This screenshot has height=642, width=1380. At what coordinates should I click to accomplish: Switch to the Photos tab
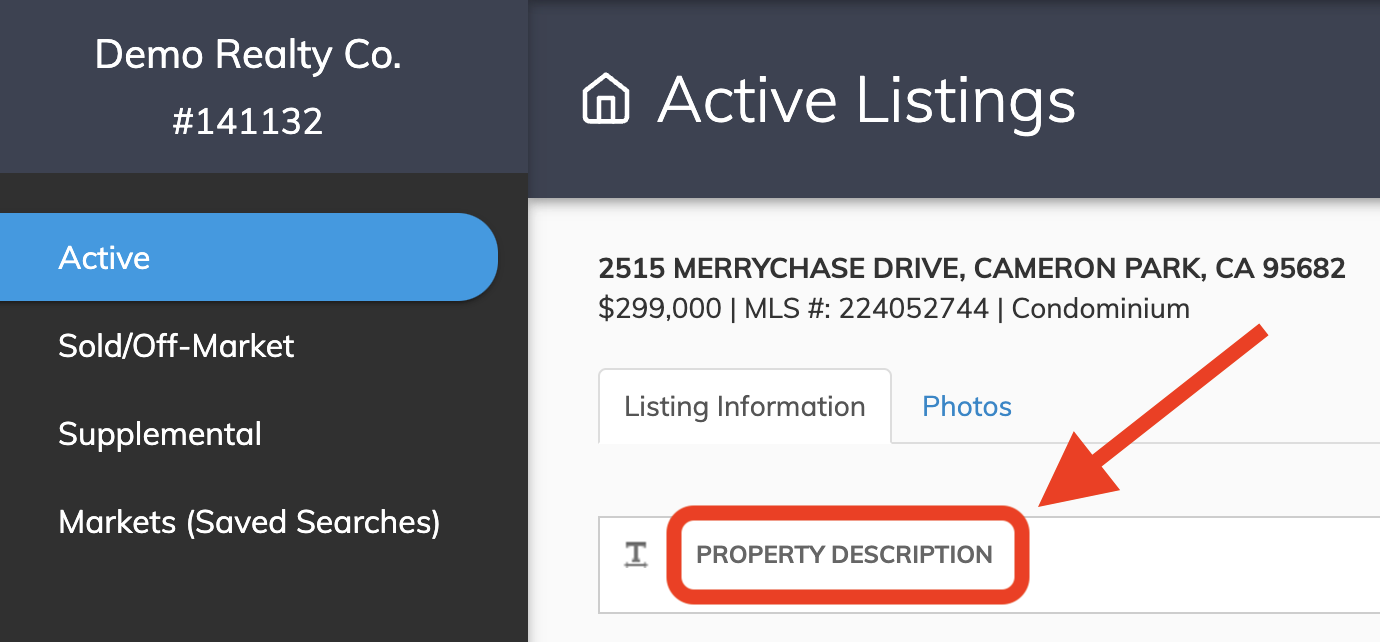tap(967, 407)
